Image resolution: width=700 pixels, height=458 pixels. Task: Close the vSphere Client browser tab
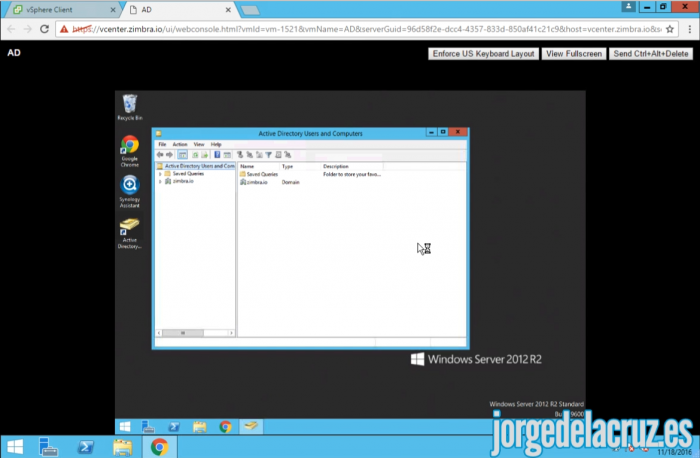[113, 10]
